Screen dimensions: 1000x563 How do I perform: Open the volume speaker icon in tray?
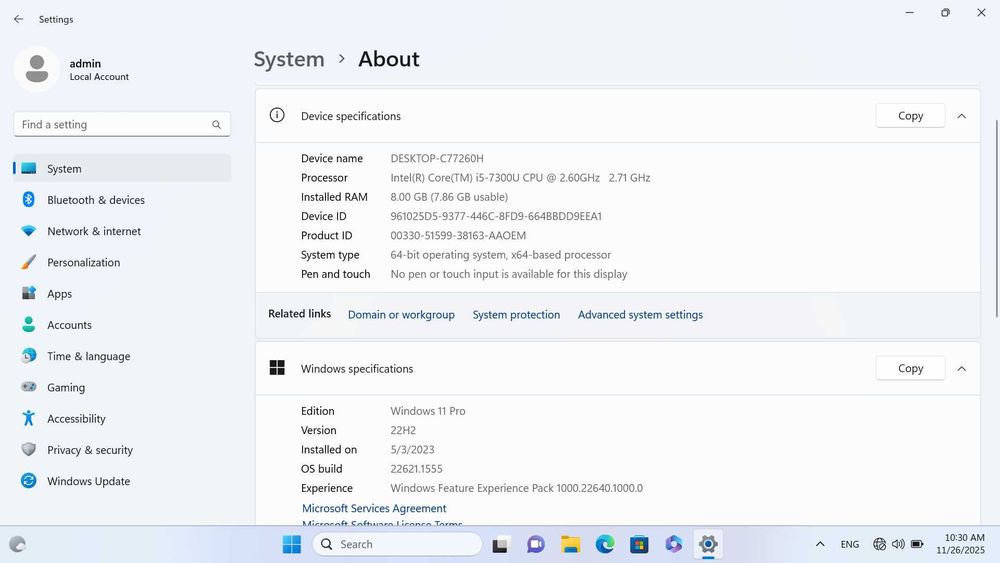[898, 544]
